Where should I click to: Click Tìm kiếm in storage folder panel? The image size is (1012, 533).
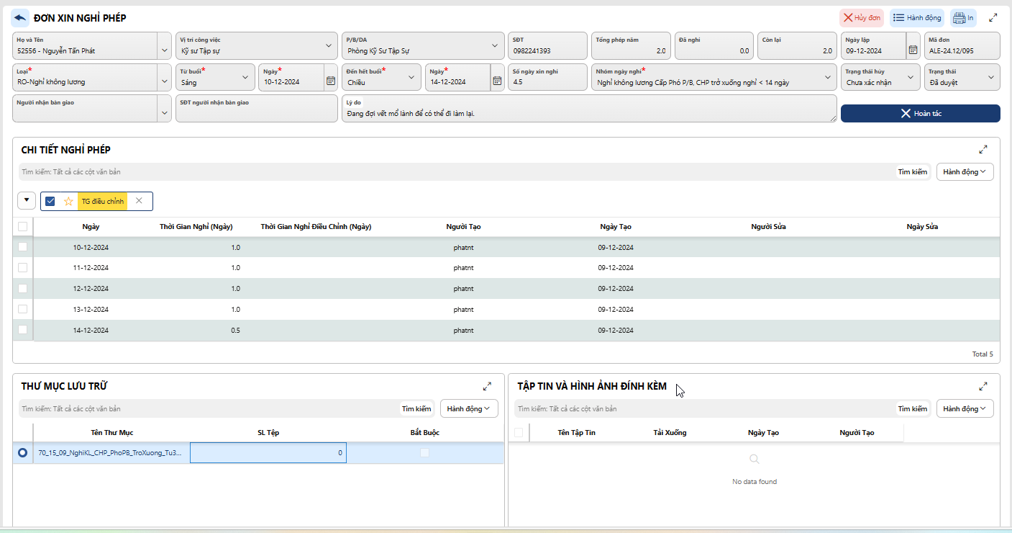(x=416, y=408)
